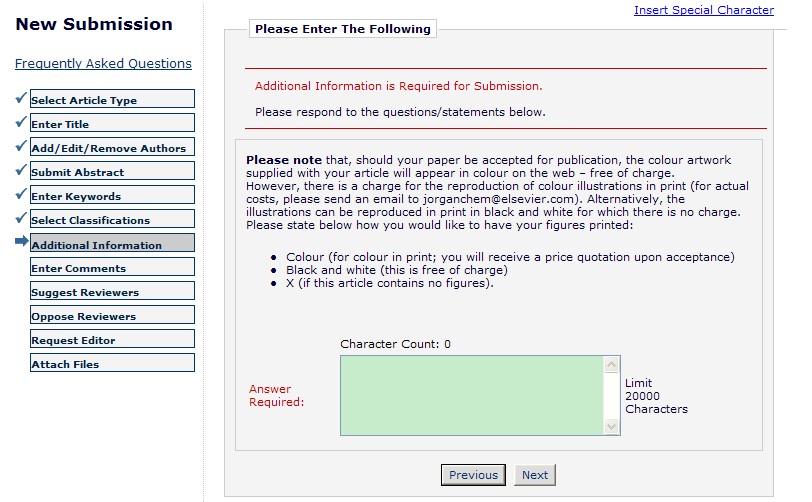Click the answer box scroll-up arrow
This screenshot has width=812, height=502.
(613, 365)
